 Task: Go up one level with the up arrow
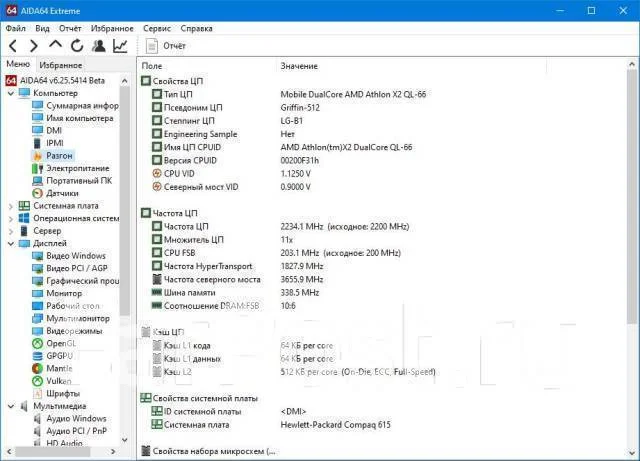point(56,45)
